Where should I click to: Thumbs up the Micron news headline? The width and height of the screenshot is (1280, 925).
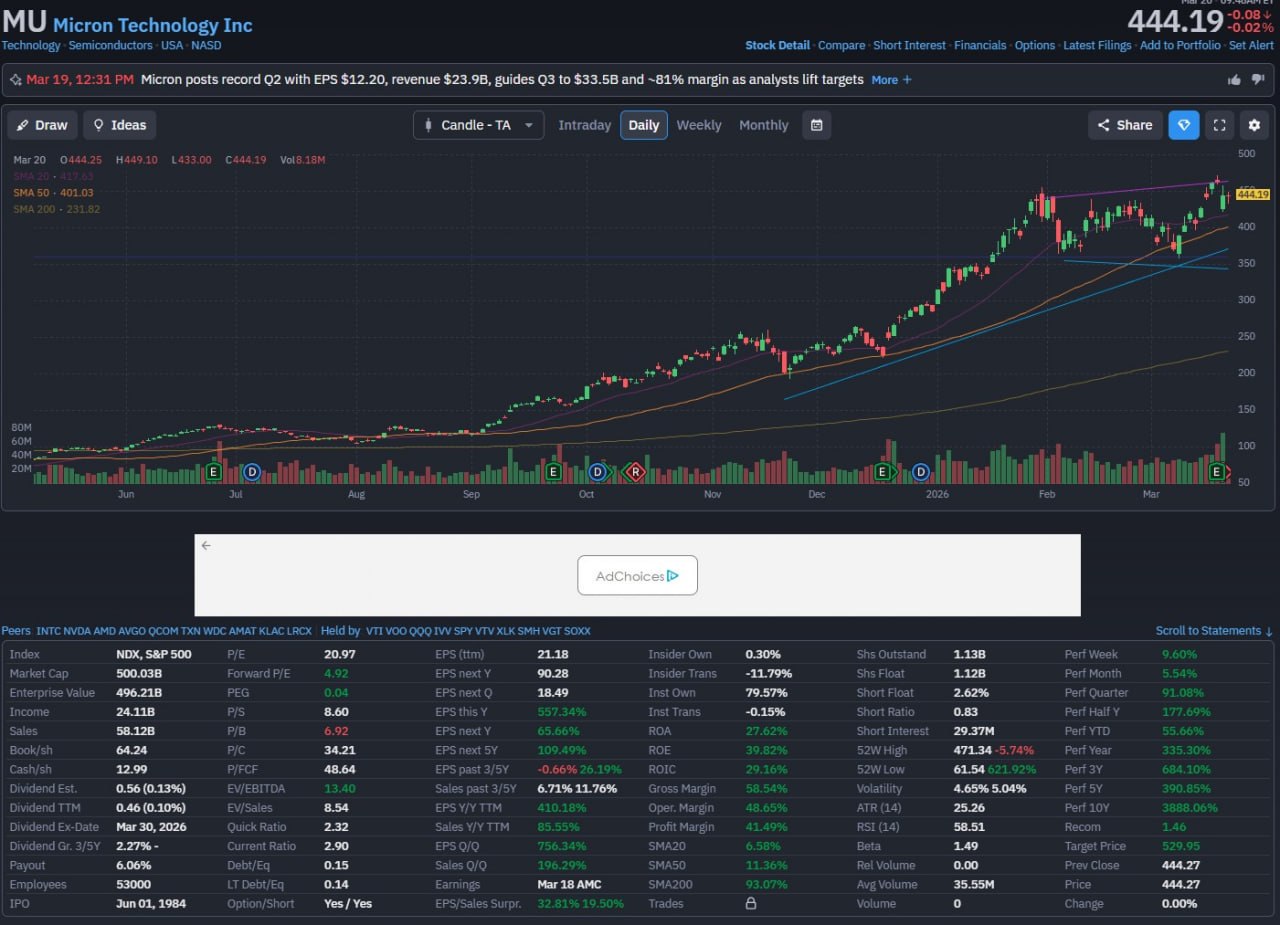[x=1234, y=80]
